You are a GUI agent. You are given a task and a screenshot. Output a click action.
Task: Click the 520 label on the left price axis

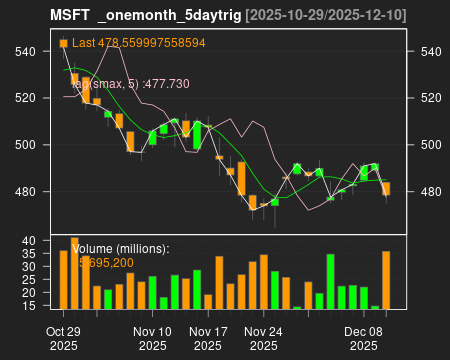[25, 98]
